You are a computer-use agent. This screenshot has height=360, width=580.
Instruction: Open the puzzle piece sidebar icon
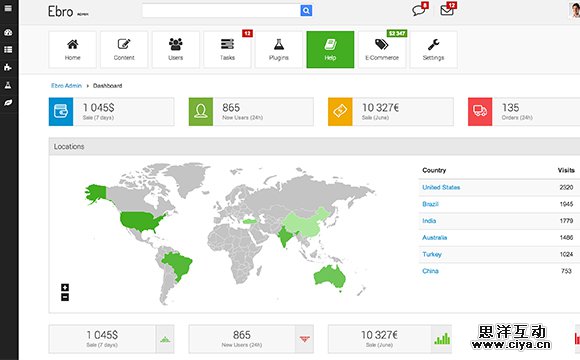point(8,67)
